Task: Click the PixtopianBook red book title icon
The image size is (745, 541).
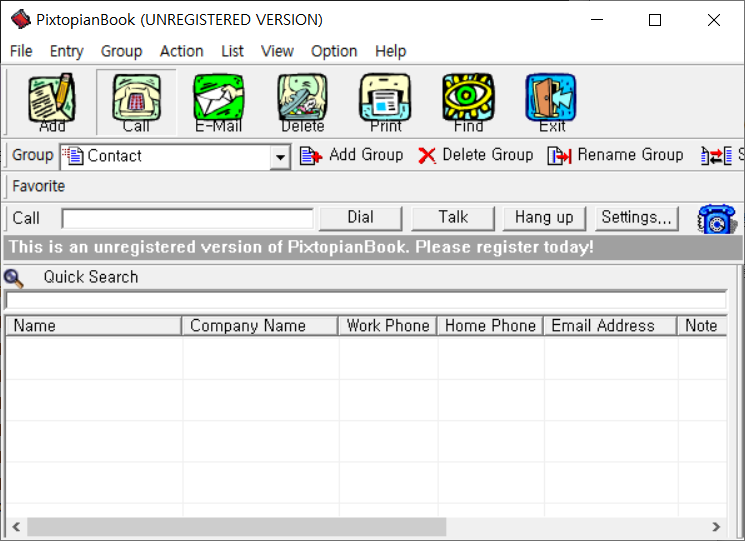Action: pyautogui.click(x=21, y=19)
